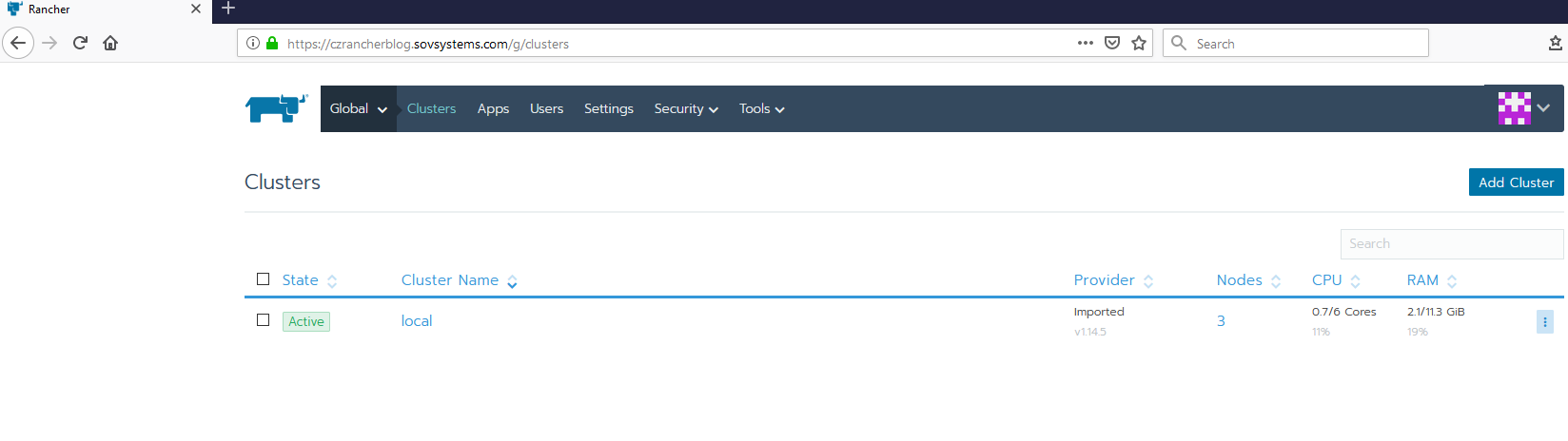The width and height of the screenshot is (1568, 441).
Task: Open the row actions kebab menu for local
Action: click(x=1544, y=322)
